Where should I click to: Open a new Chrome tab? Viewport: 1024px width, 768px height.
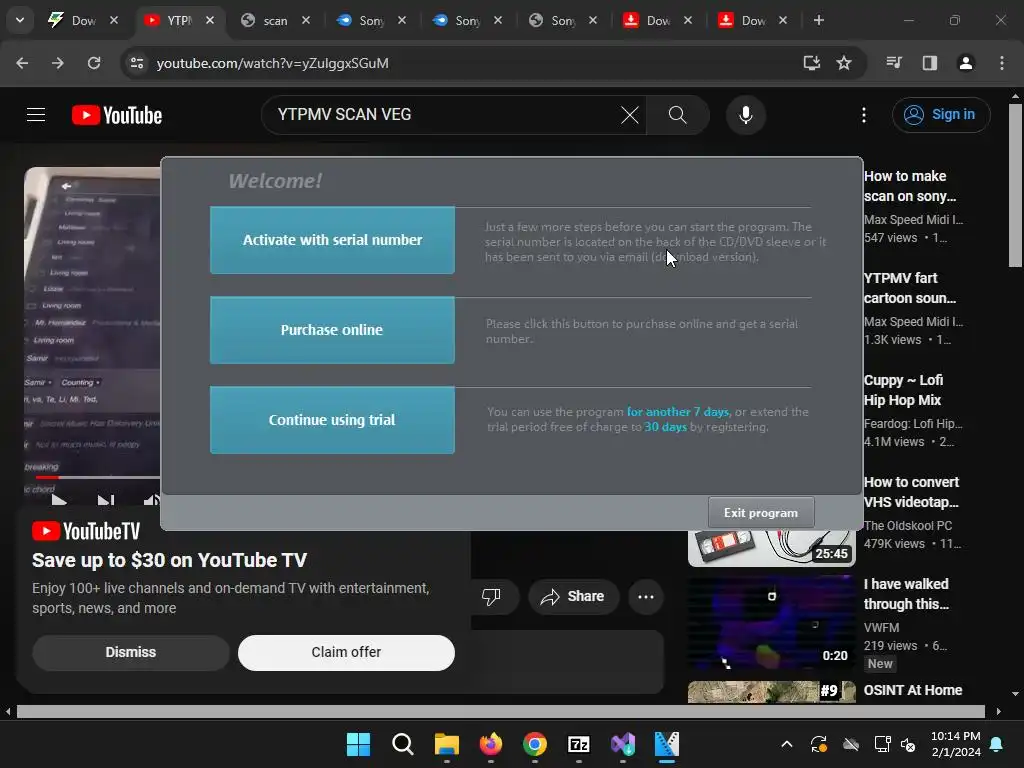click(818, 20)
